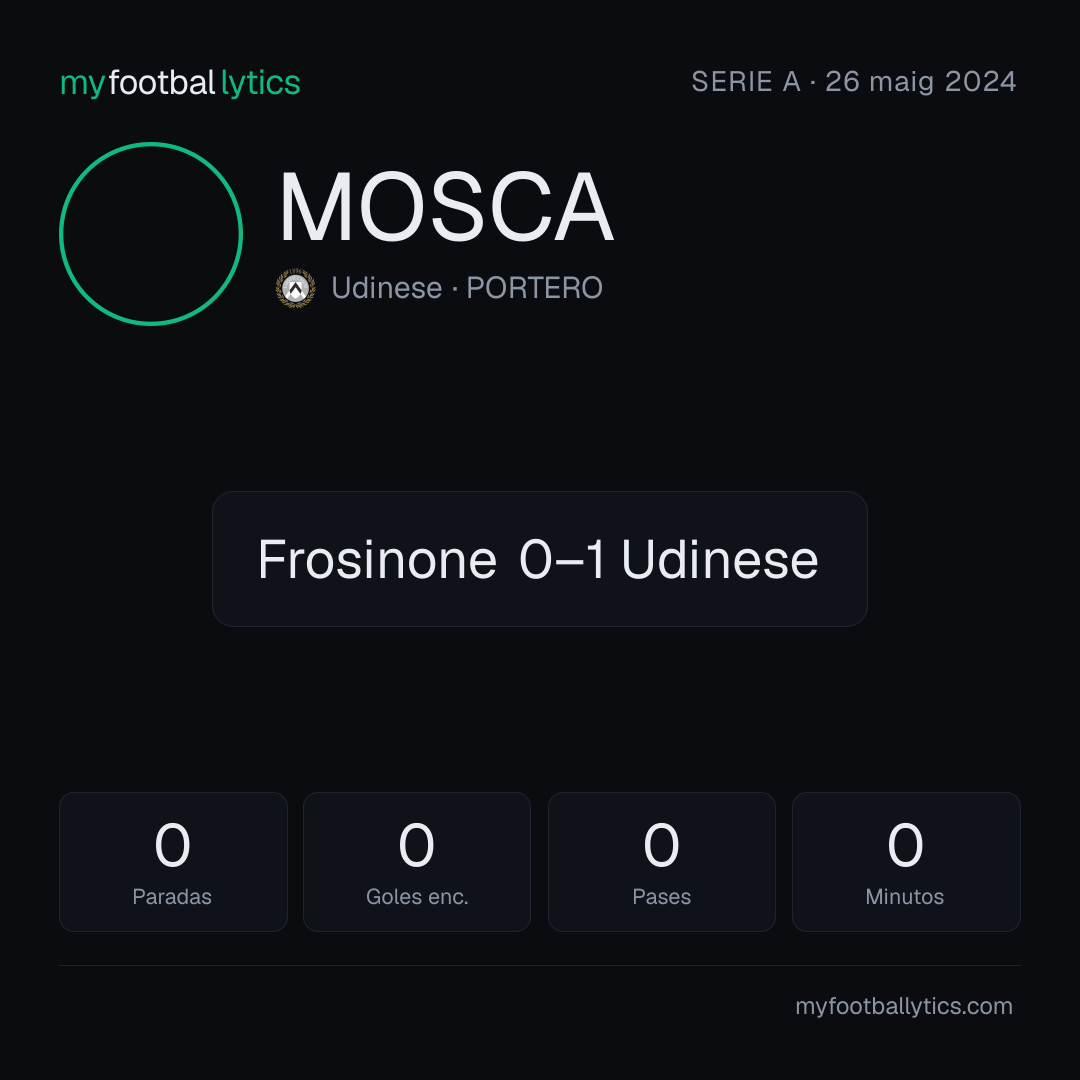
Task: Click the Udinese club crest icon
Action: coord(295,288)
